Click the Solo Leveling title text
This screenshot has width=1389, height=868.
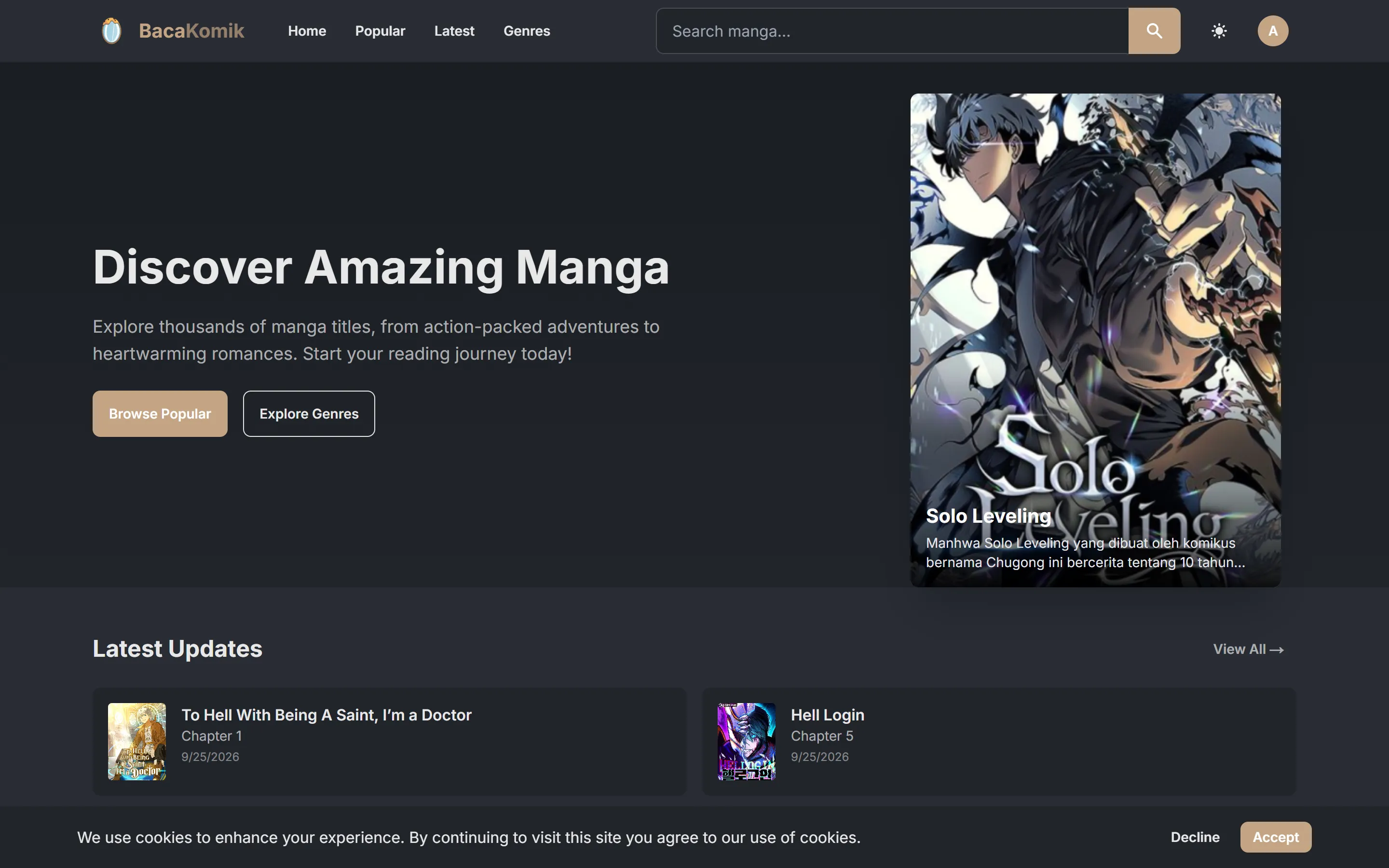click(x=988, y=515)
